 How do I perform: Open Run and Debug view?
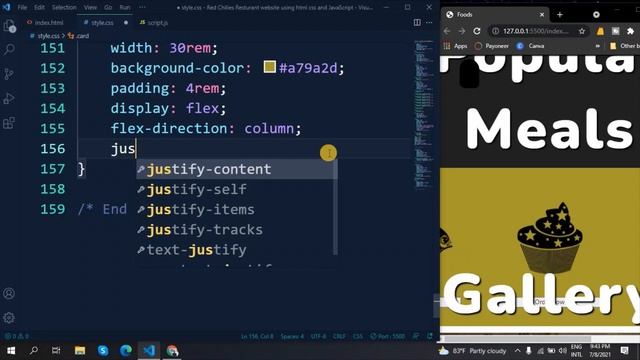click(x=9, y=98)
